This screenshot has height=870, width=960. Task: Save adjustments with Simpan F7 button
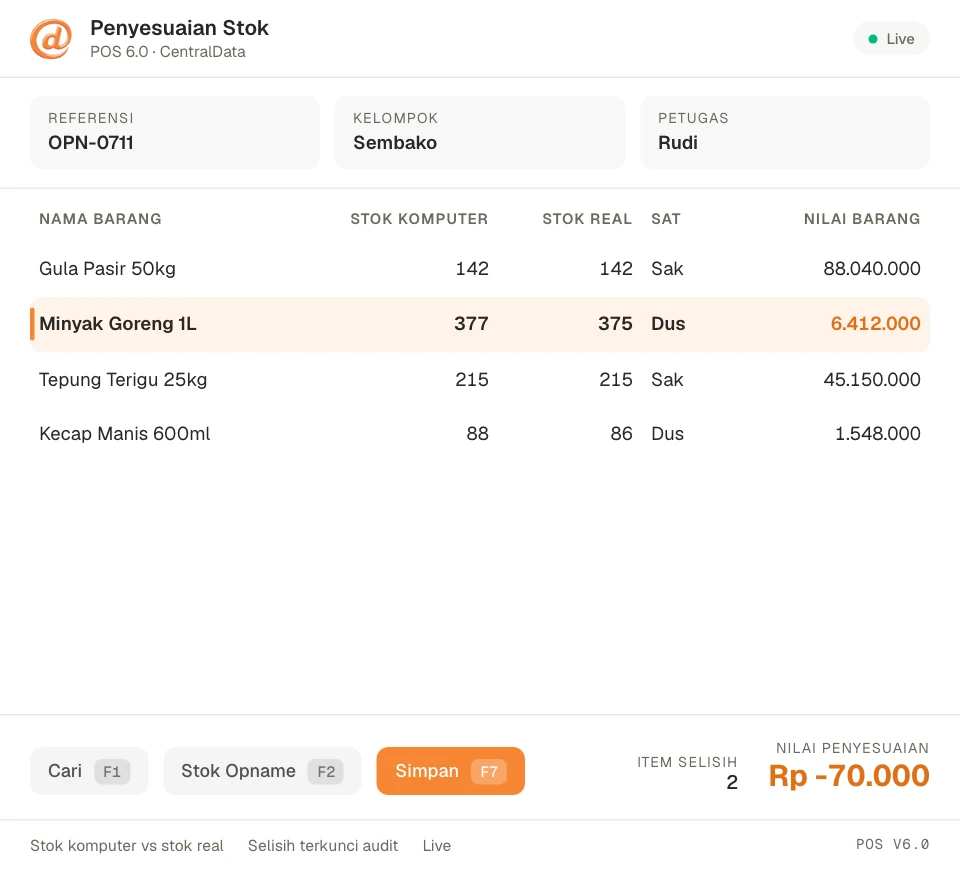coord(451,771)
